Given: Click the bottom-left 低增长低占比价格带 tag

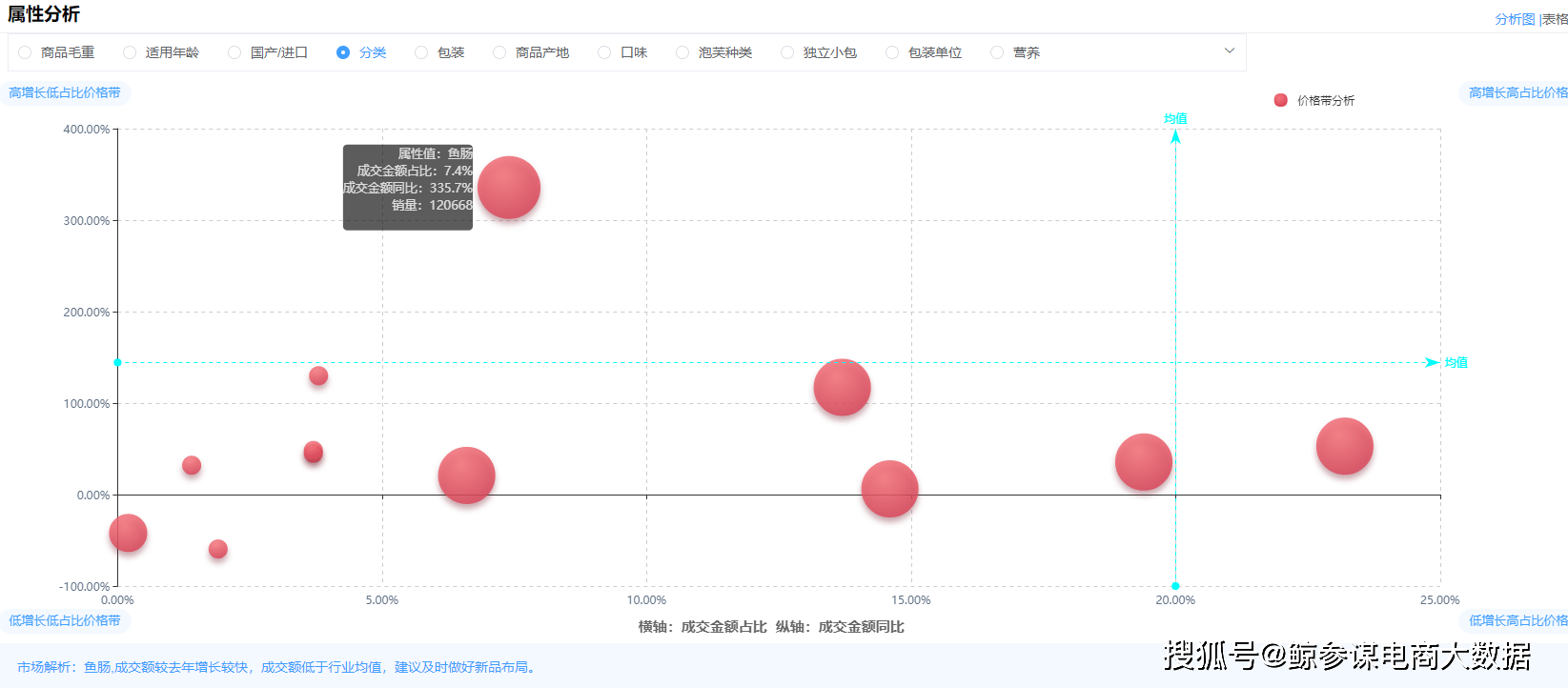Looking at the screenshot, I should click(x=65, y=620).
